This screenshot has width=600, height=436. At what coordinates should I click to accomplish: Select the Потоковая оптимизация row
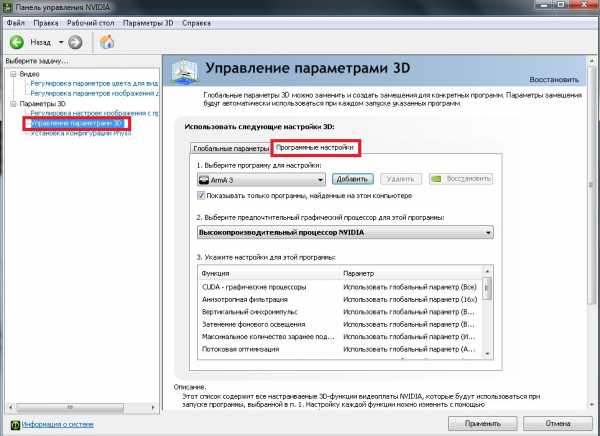point(341,349)
